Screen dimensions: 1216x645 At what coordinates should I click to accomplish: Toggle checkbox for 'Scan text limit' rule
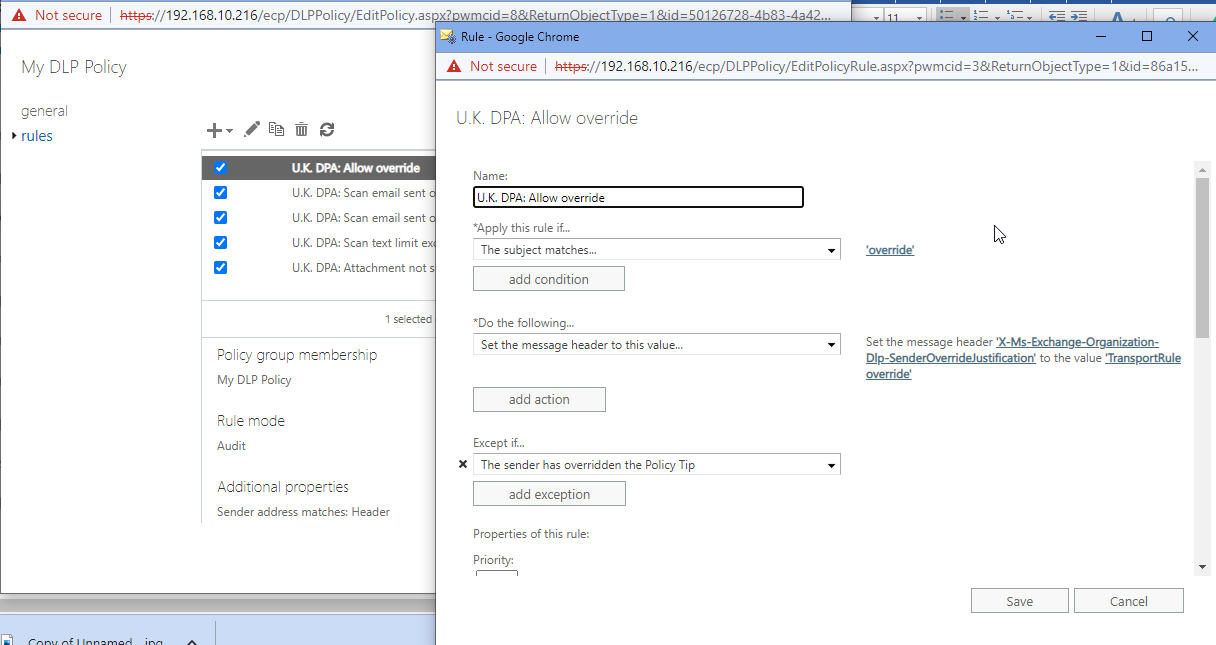coord(221,242)
